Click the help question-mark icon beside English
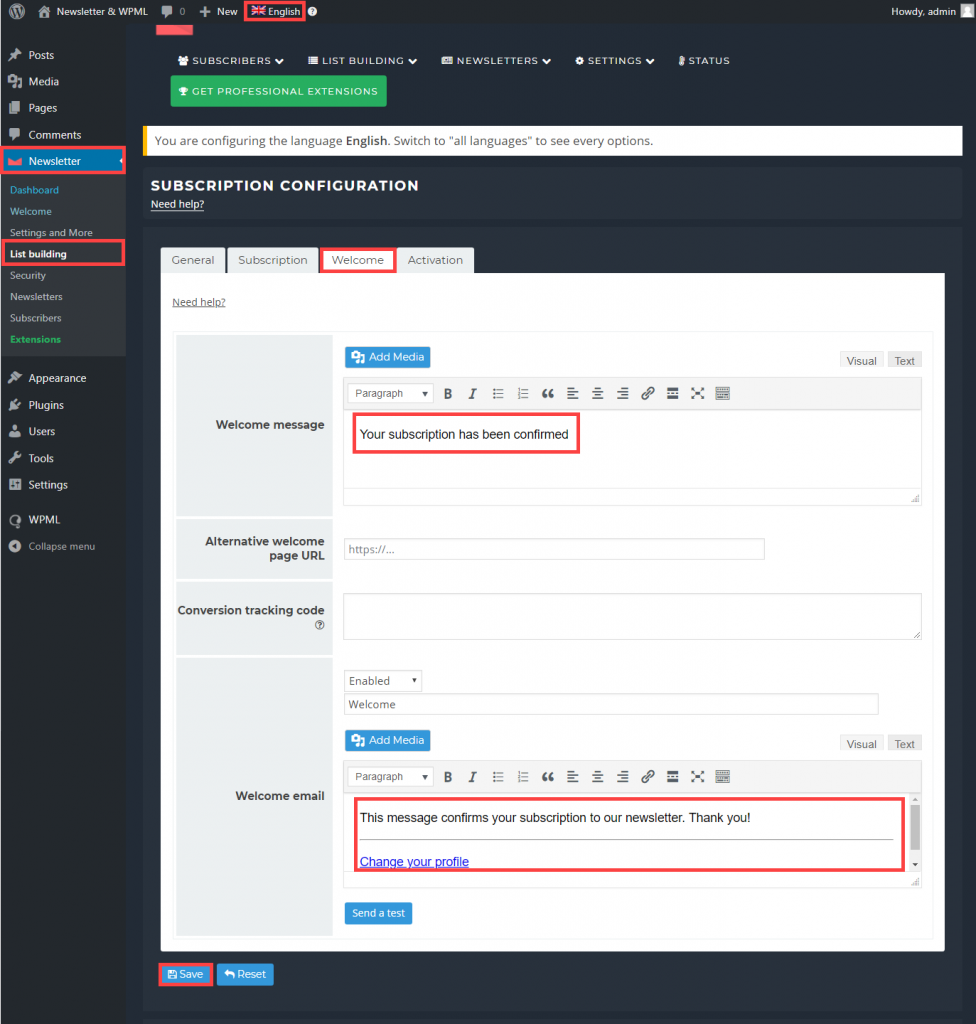This screenshot has height=1024, width=976. click(x=312, y=11)
